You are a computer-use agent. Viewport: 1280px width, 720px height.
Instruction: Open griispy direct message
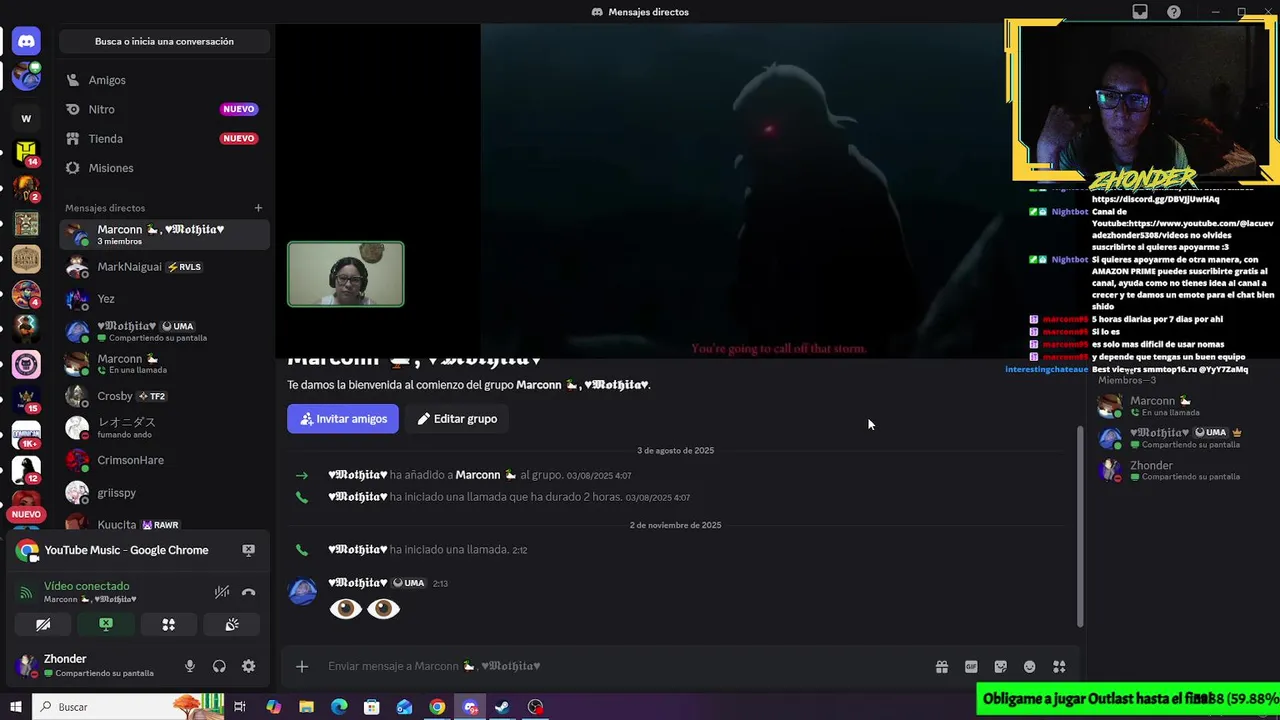pyautogui.click(x=164, y=493)
